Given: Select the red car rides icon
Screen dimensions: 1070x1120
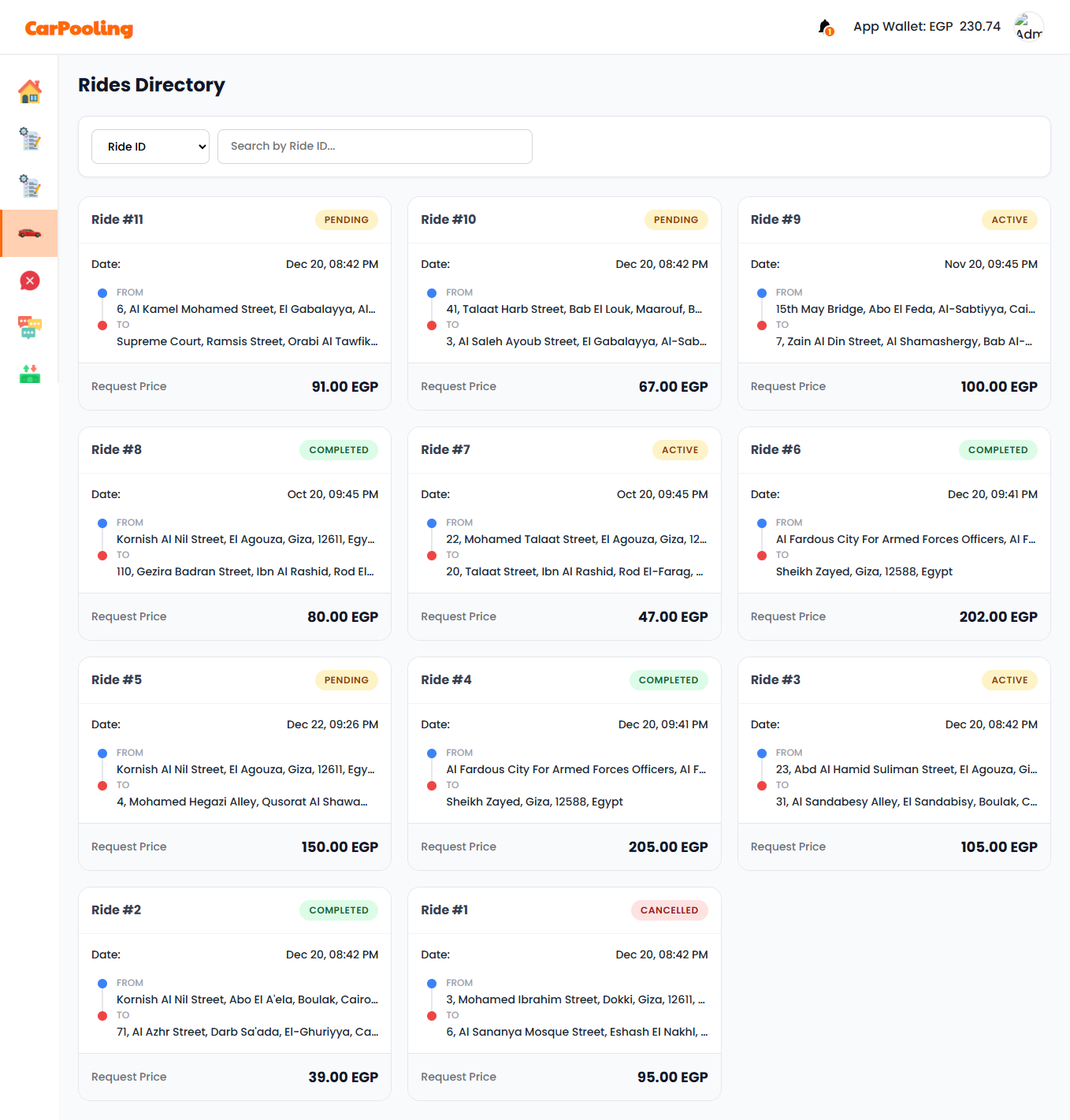Looking at the screenshot, I should click(30, 233).
